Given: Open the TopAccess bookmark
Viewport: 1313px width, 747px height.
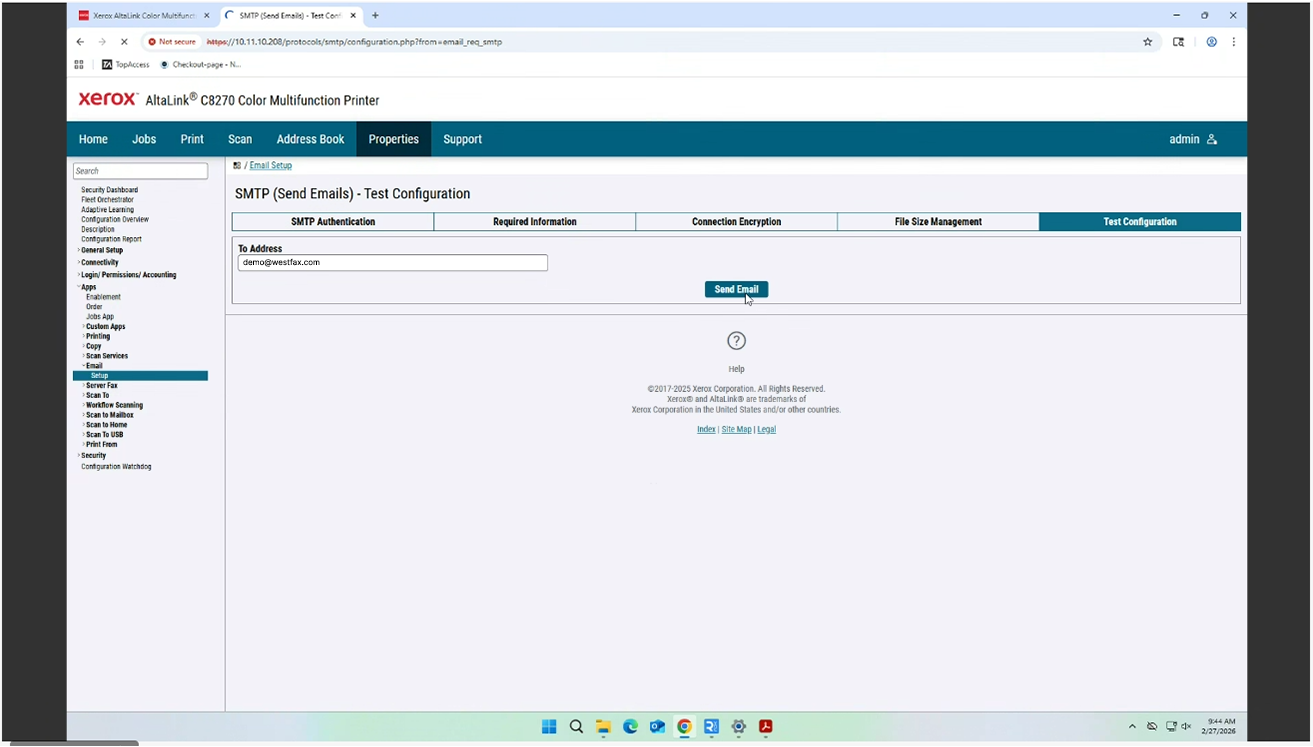Looking at the screenshot, I should tap(126, 64).
